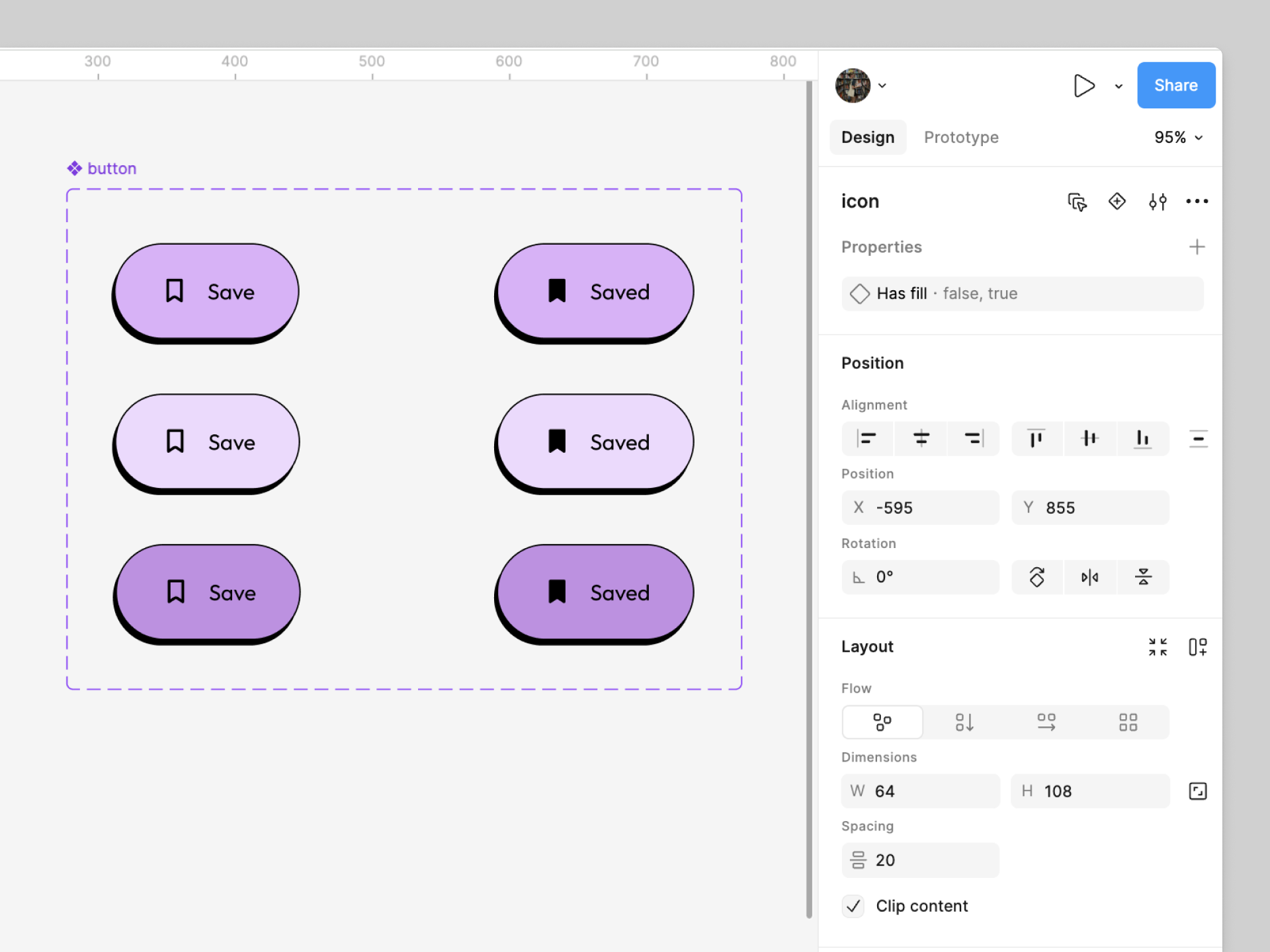Click the rotate 90 degrees icon
This screenshot has width=1270, height=952.
pos(1037,577)
